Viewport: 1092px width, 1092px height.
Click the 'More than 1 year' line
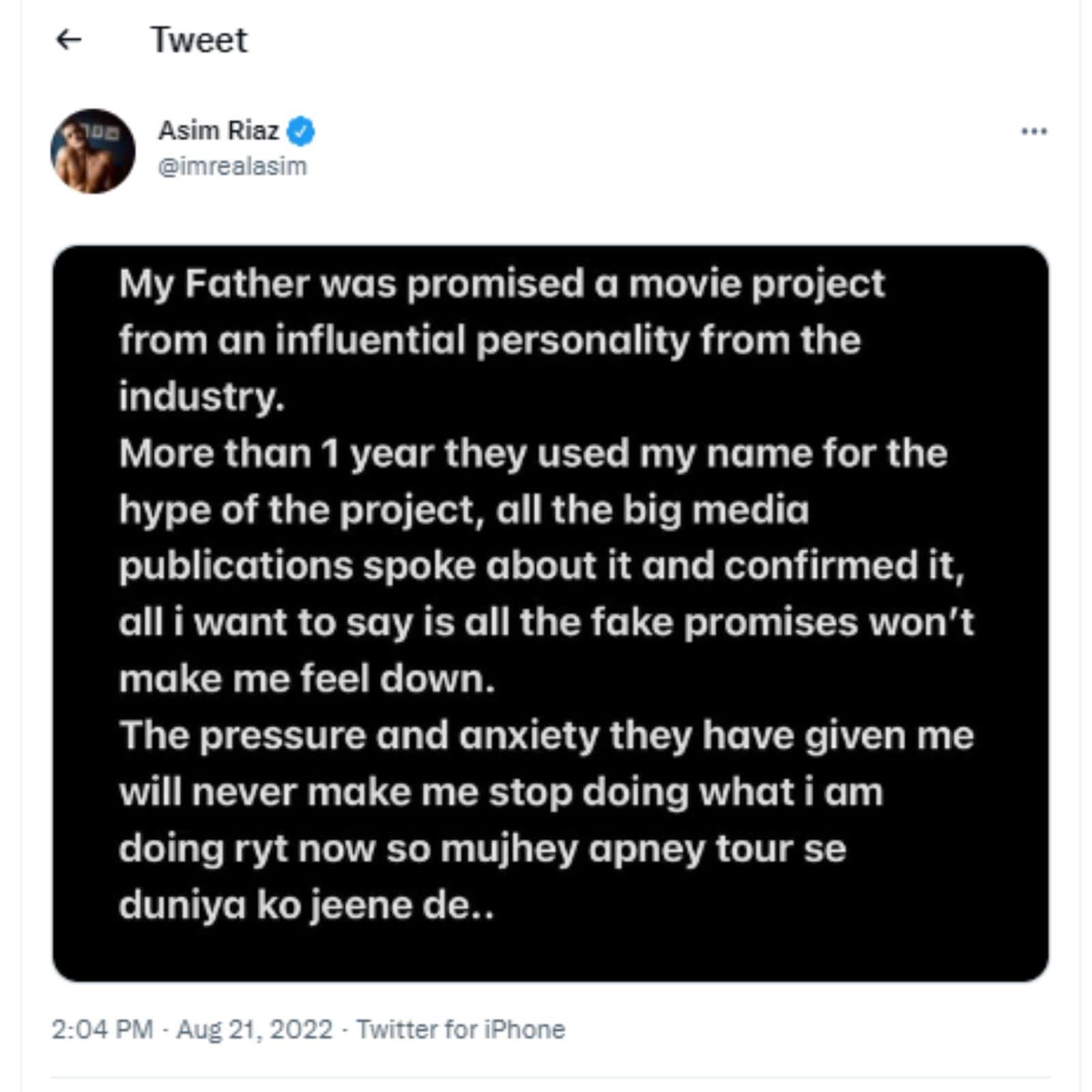tap(533, 453)
